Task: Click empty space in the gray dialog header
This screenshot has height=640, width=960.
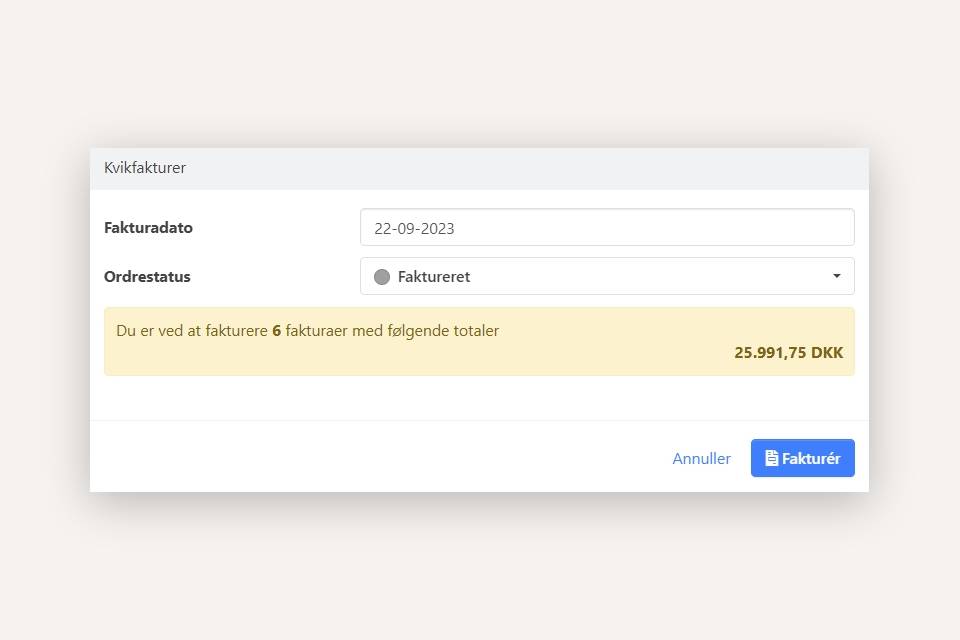Action: coord(520,168)
